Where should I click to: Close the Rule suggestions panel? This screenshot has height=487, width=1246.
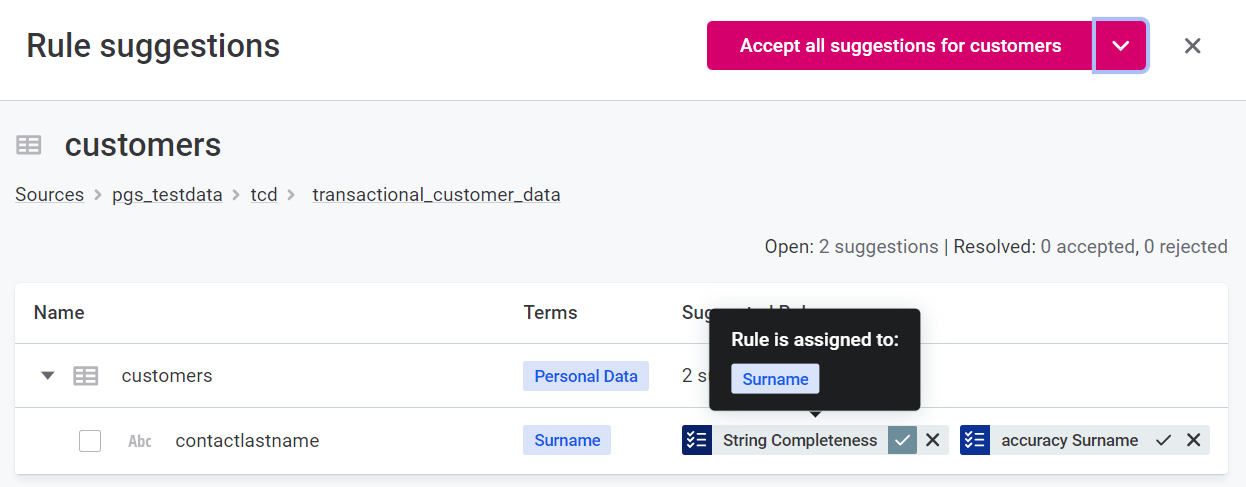1192,46
